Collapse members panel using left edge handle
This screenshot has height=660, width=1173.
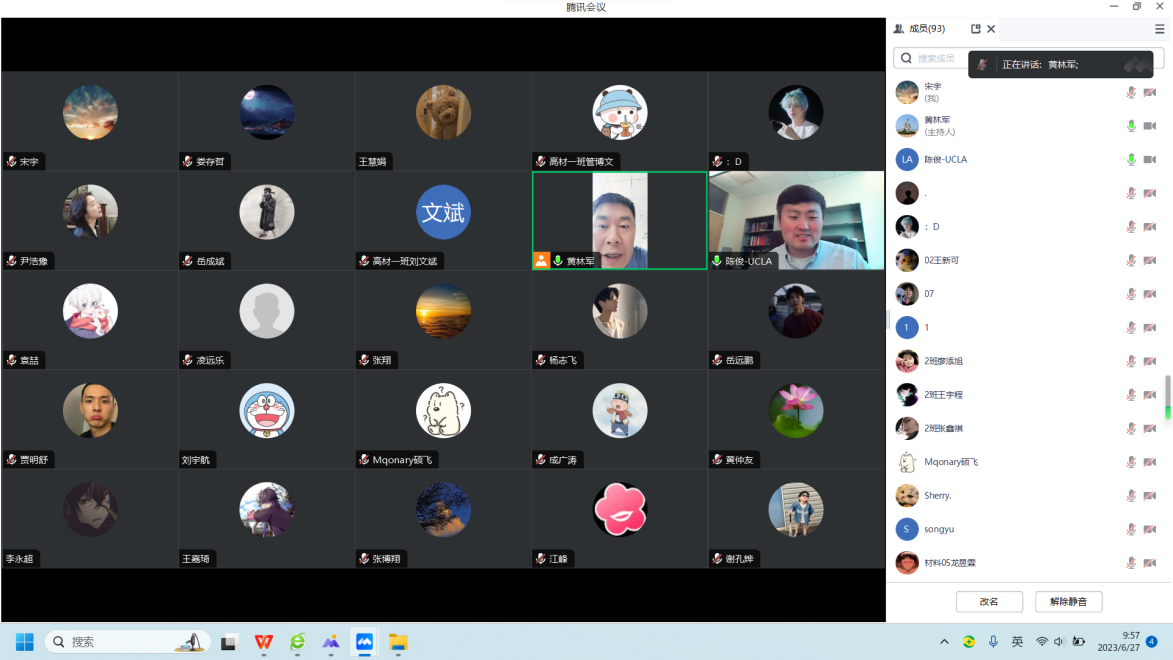coord(888,319)
